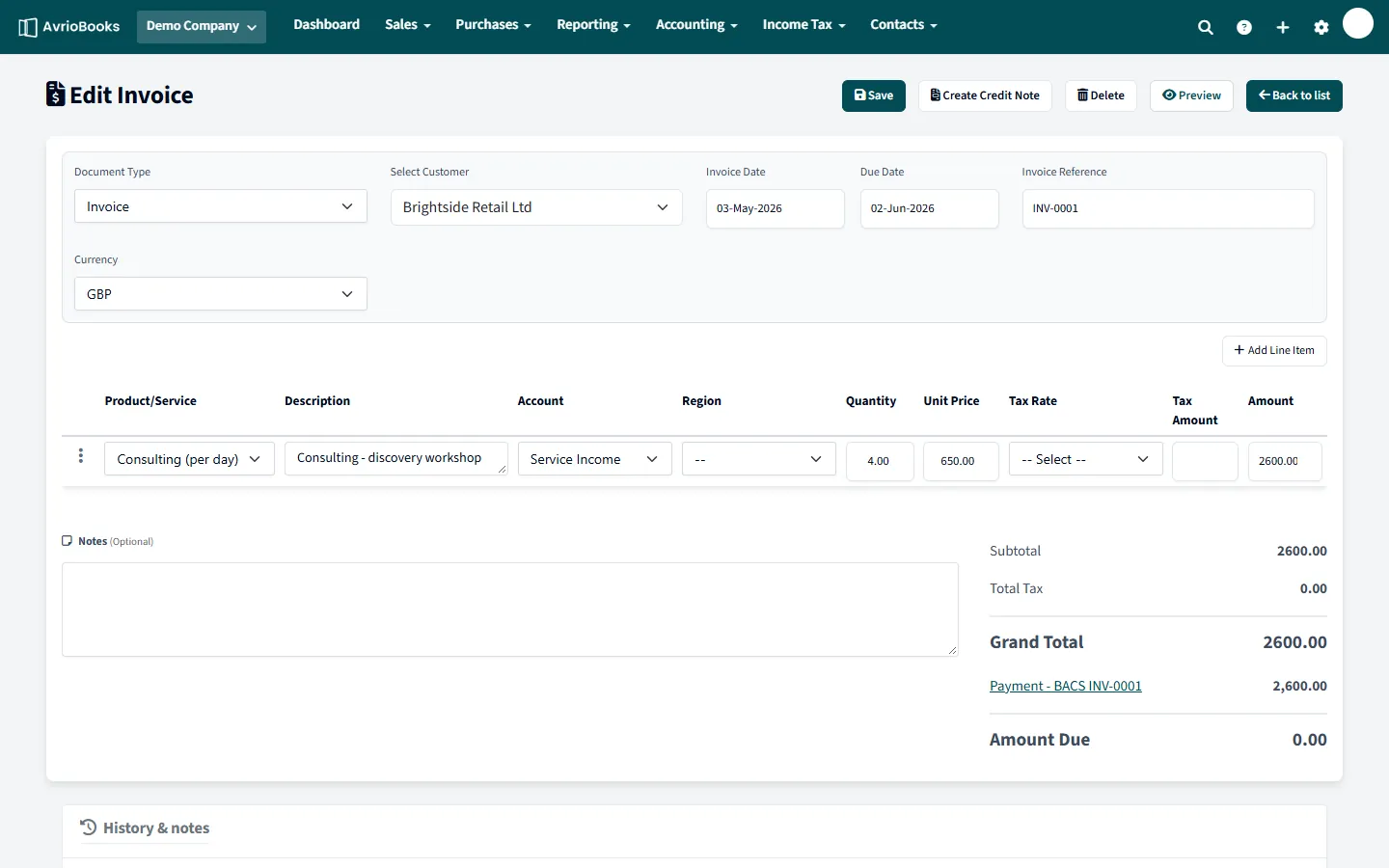This screenshot has height=868, width=1389.
Task: Click the invoice document icon beside Edit Invoice
Action: [56, 94]
